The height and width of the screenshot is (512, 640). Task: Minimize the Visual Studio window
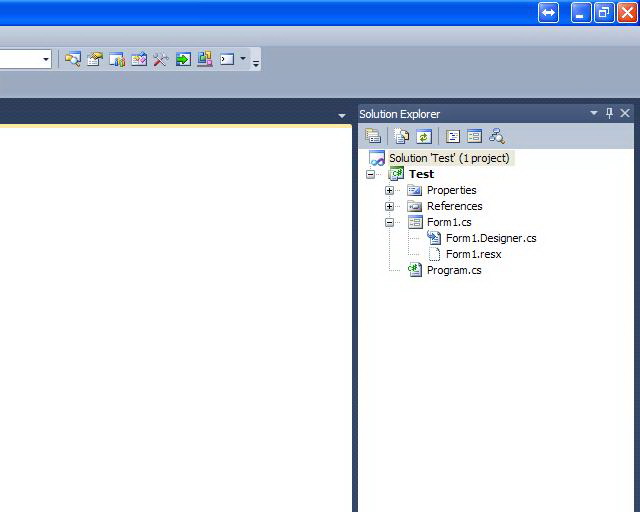[580, 12]
